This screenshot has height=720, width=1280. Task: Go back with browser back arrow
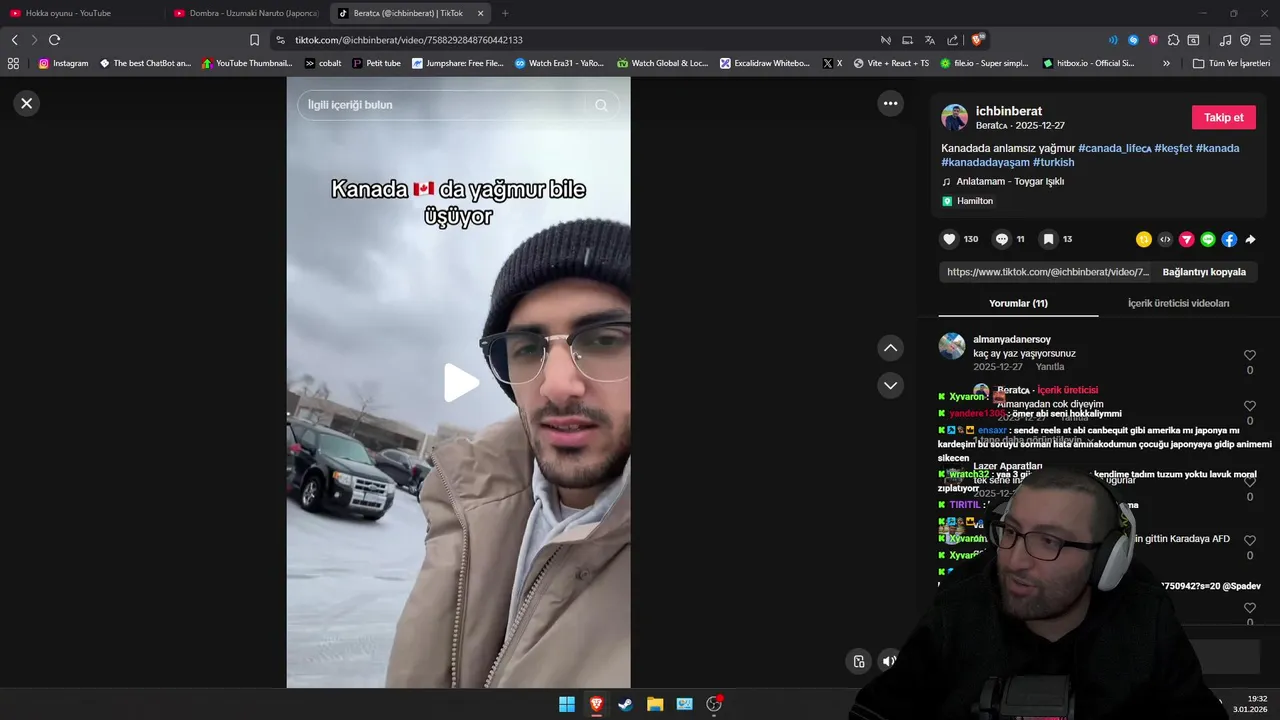(x=14, y=40)
